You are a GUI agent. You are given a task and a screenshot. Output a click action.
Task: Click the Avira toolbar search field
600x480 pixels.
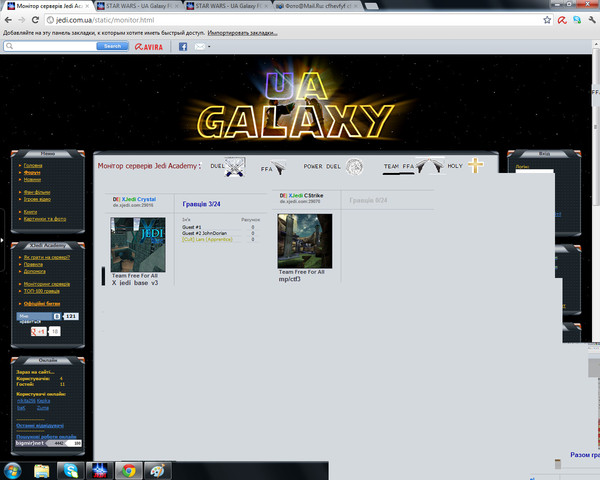(50, 46)
